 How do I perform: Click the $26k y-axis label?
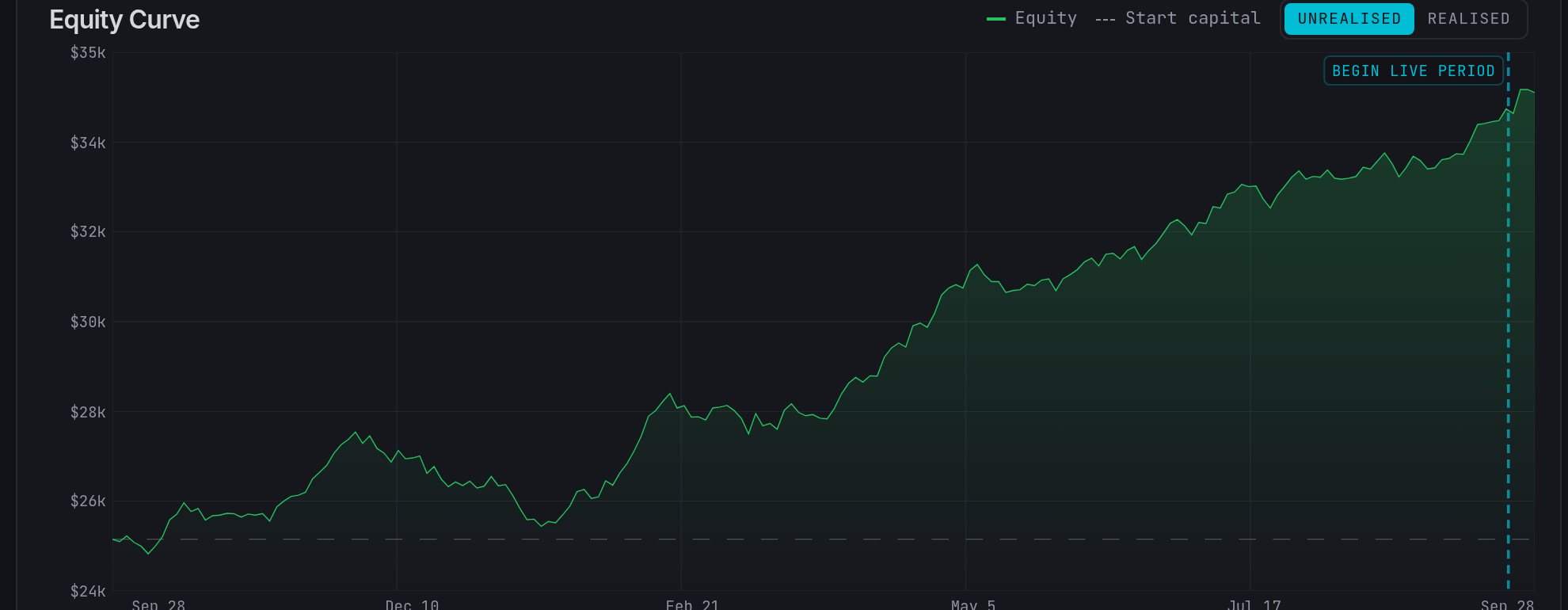[88, 501]
